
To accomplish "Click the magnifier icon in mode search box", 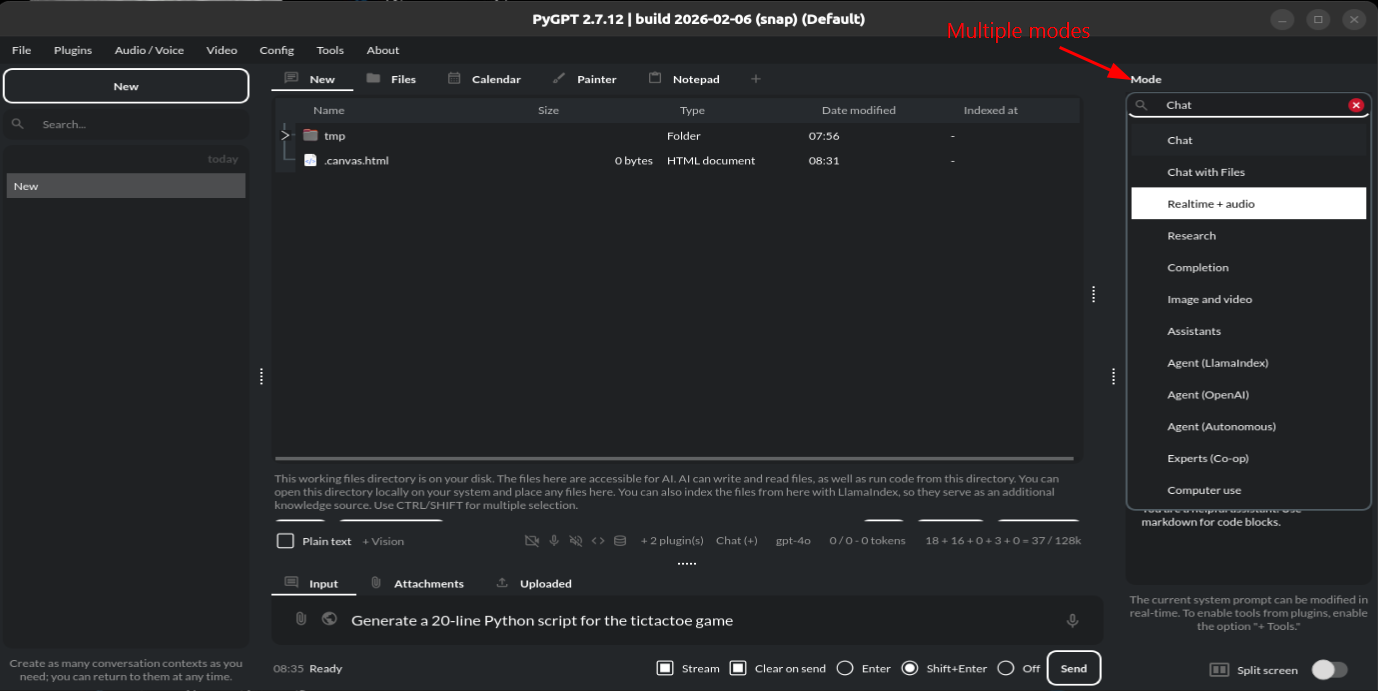I will tap(1141, 105).
